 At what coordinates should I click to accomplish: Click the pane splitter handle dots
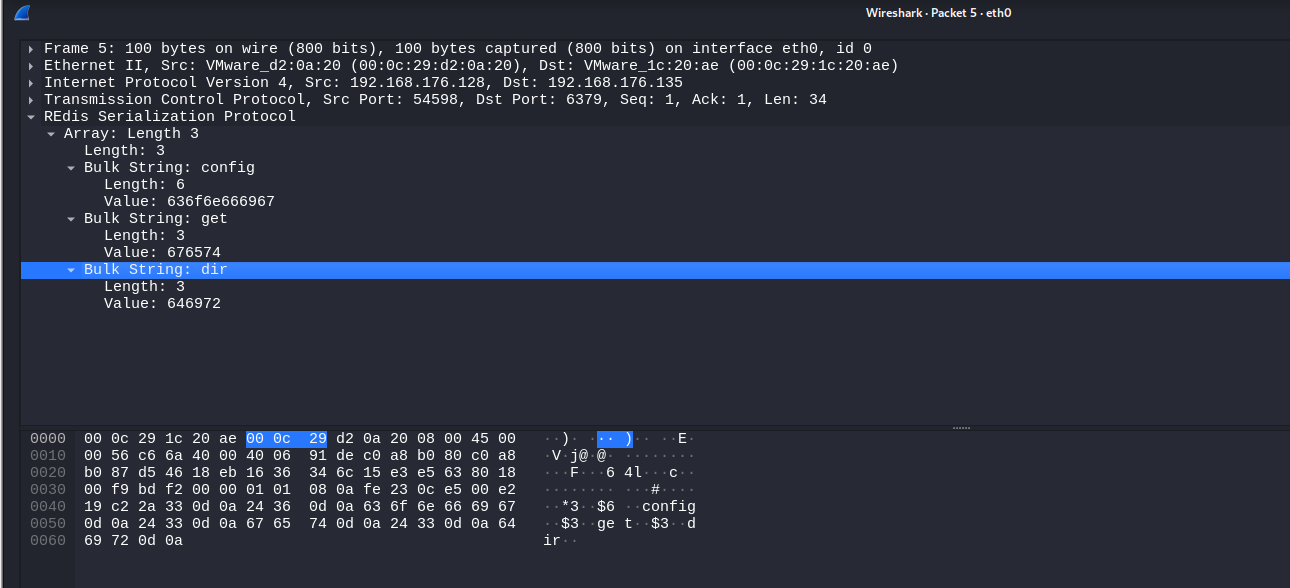[961, 427]
